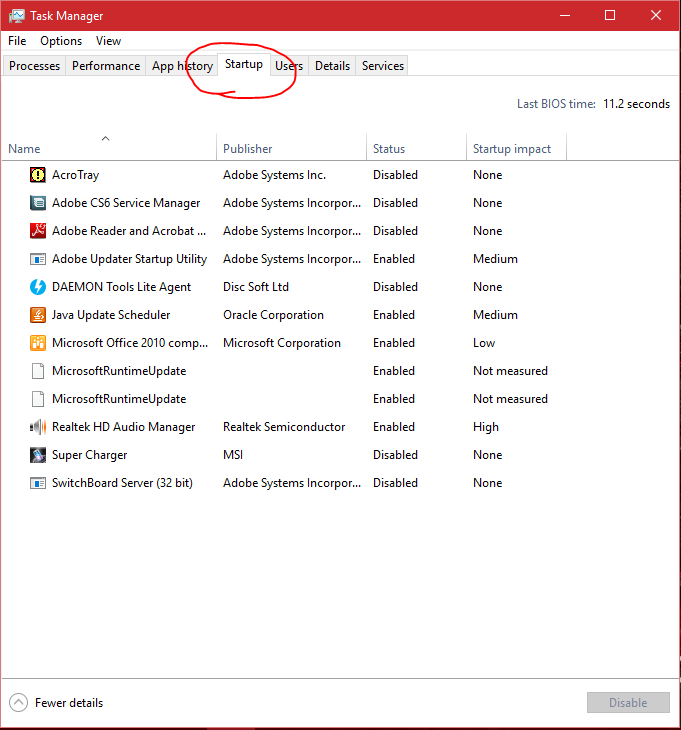
Task: Select Adobe Updater Startup Utility entry
Action: coord(129,259)
